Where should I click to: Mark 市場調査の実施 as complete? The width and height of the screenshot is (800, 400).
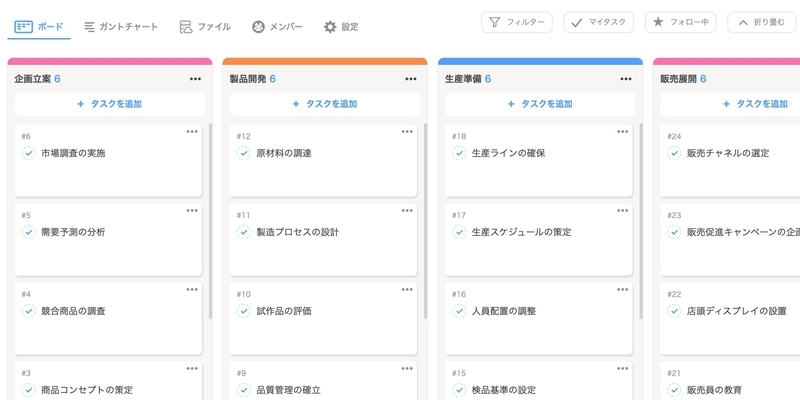(x=29, y=153)
